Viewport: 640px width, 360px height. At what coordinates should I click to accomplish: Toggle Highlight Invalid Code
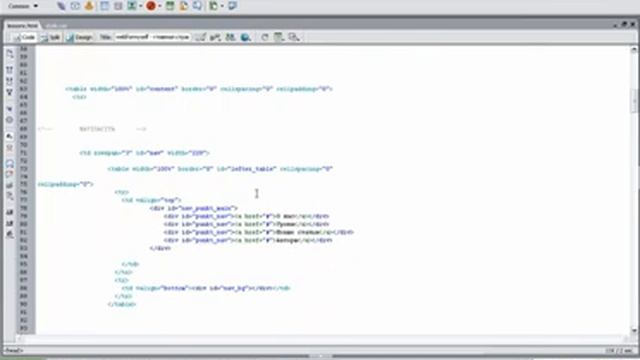pyautogui.click(x=10, y=147)
